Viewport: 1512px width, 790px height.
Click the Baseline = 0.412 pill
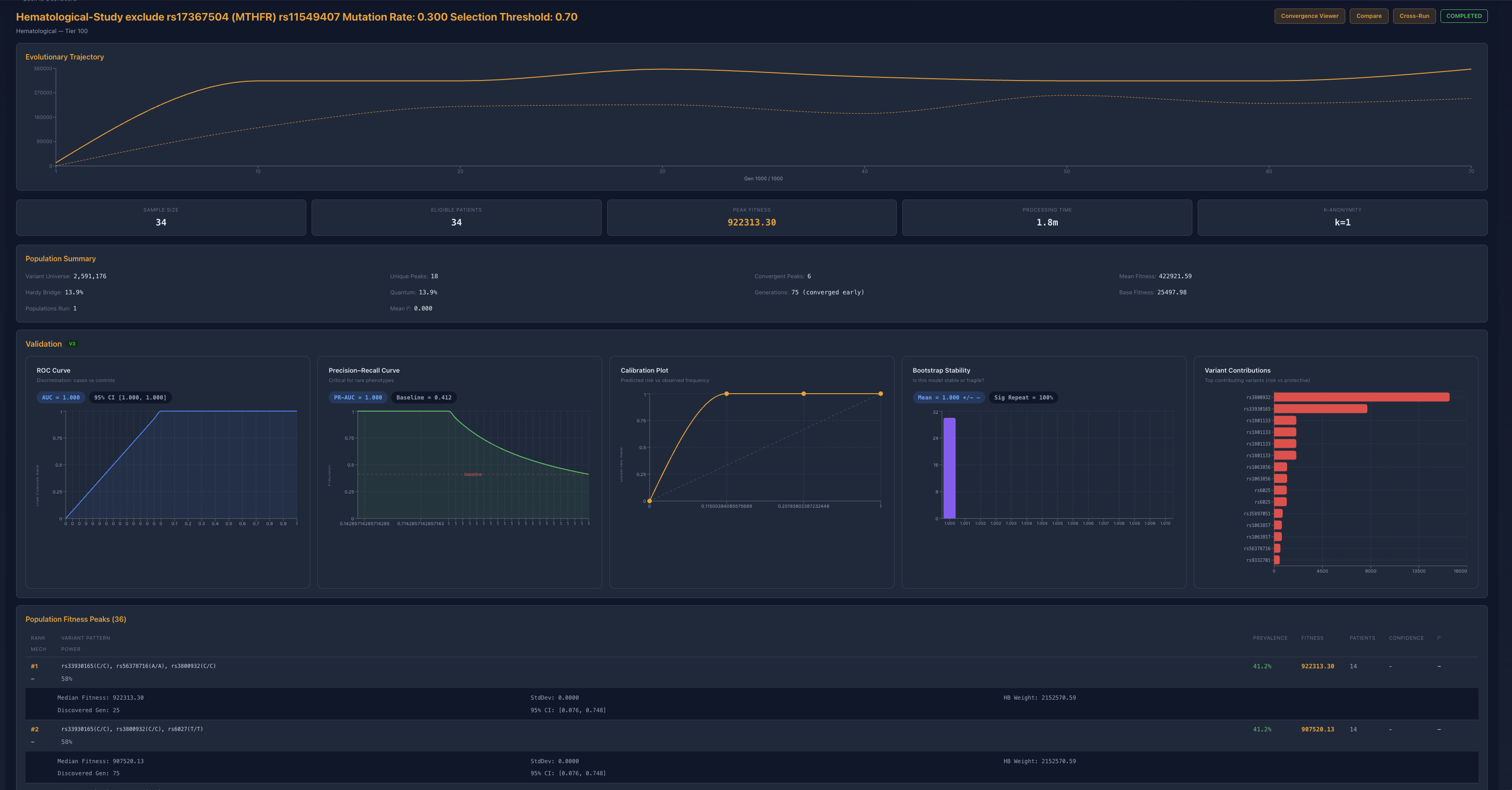[424, 398]
